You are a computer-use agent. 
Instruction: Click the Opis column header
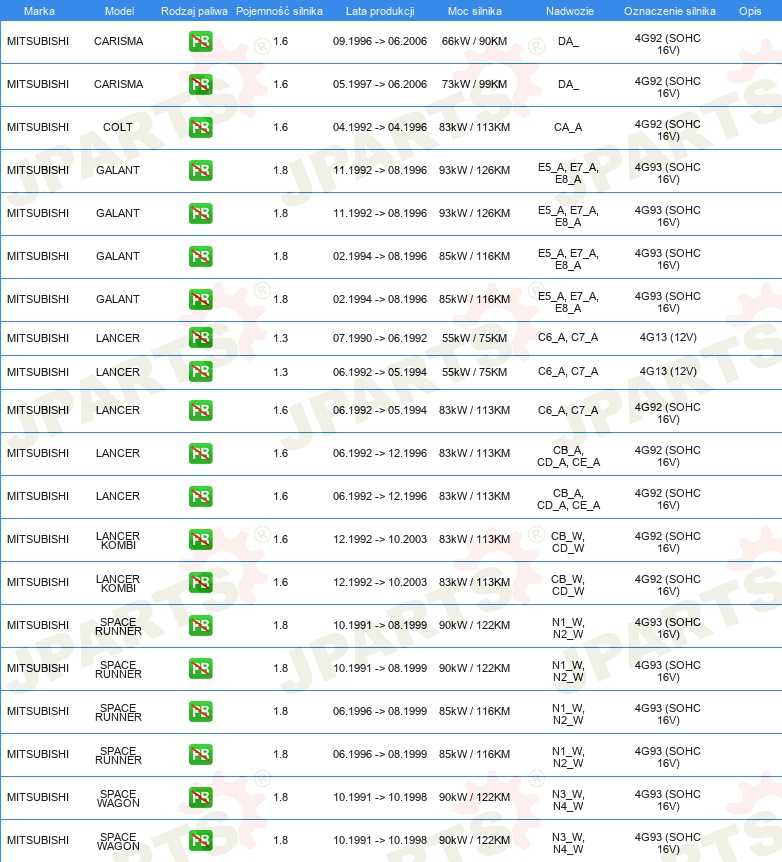point(750,11)
